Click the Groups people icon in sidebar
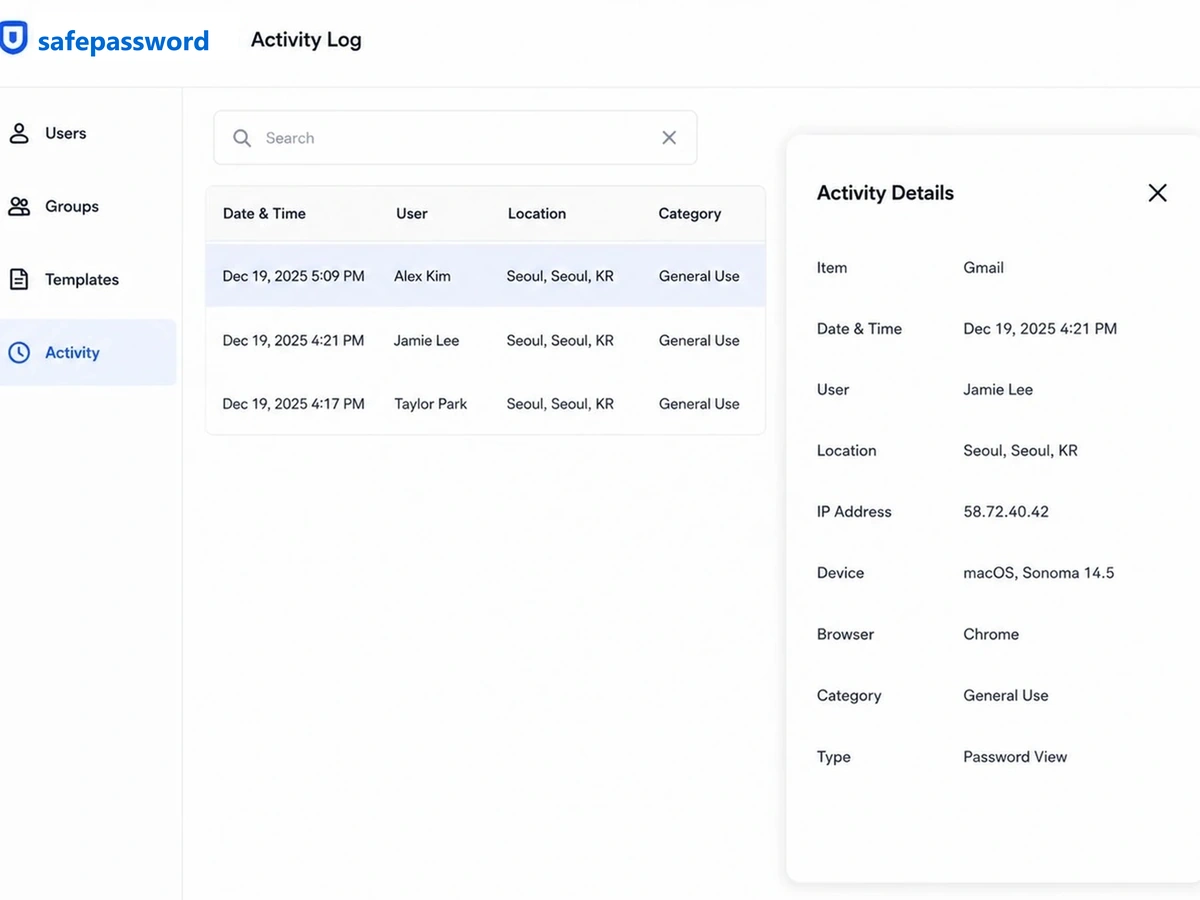Viewport: 1200px width, 900px height. pos(19,207)
